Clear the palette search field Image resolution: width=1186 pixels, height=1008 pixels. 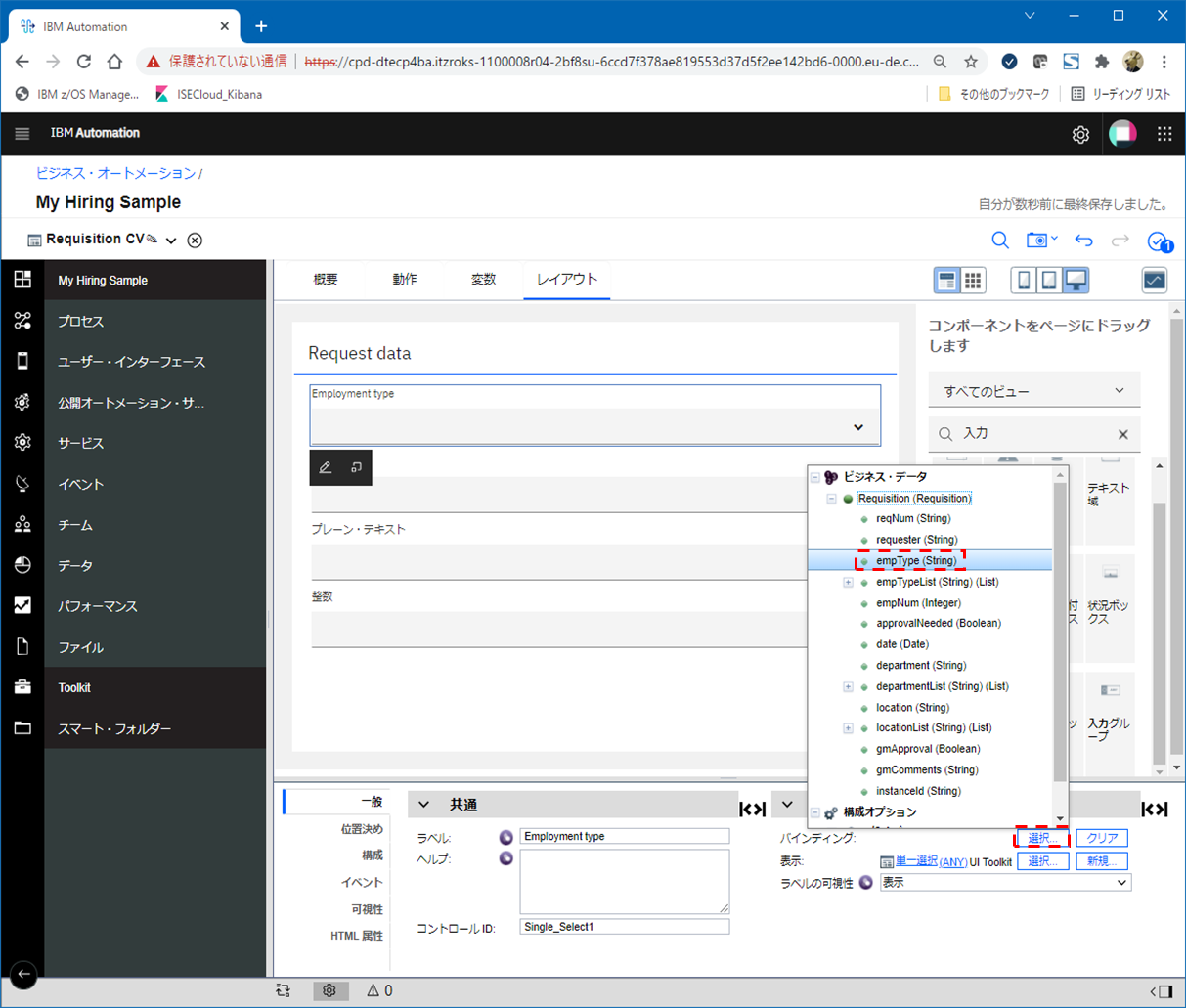click(x=1123, y=434)
